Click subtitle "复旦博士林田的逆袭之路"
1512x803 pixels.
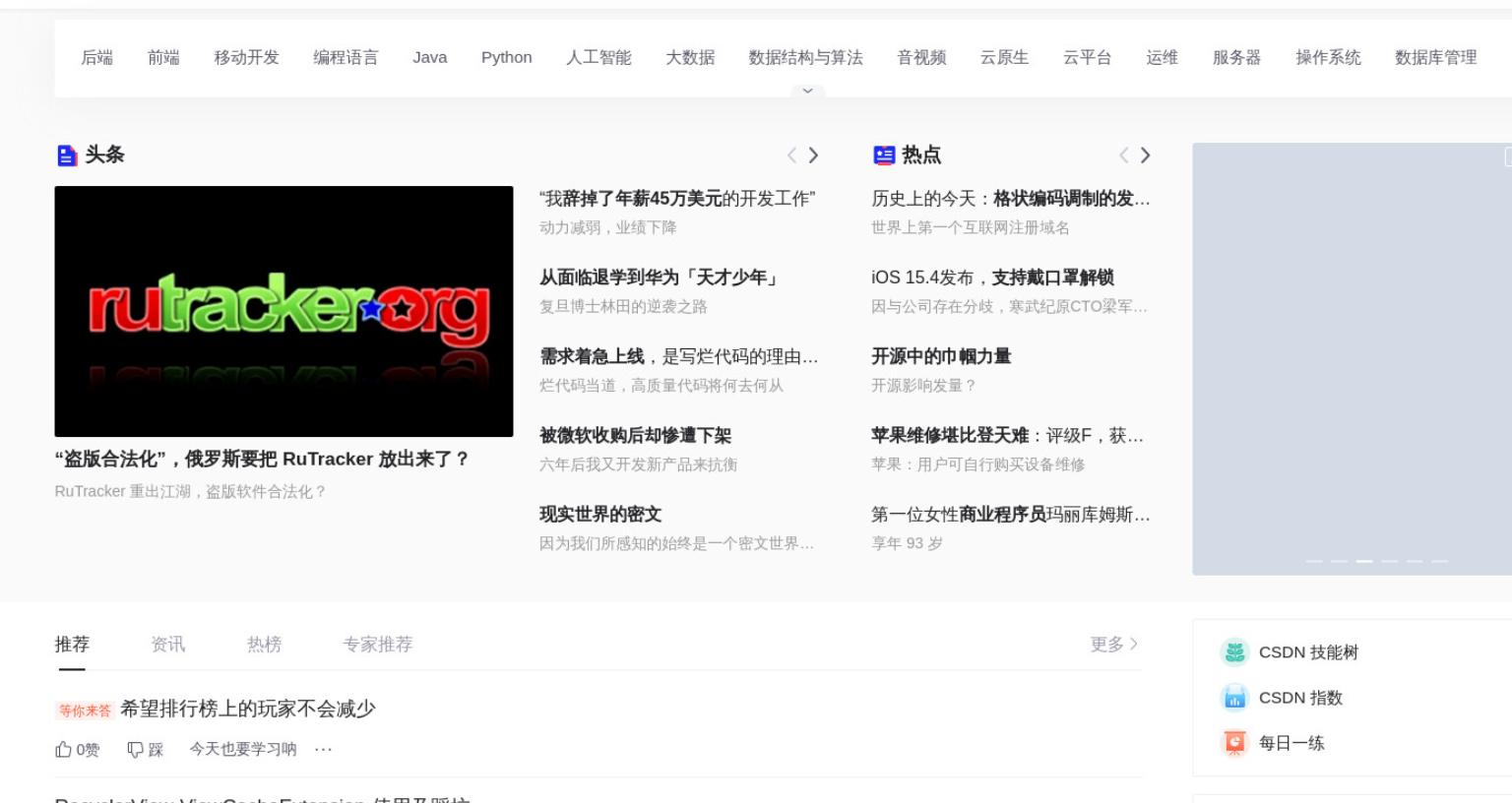(623, 307)
